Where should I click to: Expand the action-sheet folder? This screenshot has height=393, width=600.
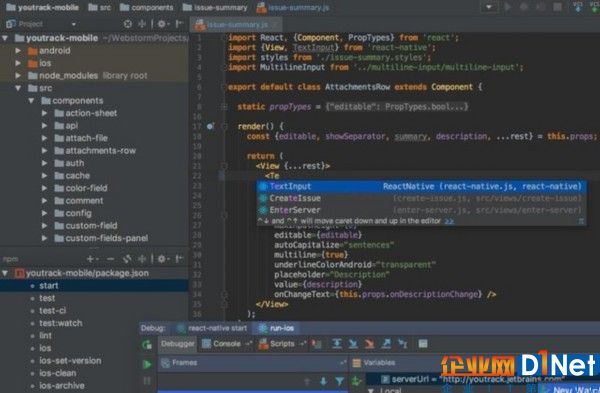pyautogui.click(x=44, y=113)
